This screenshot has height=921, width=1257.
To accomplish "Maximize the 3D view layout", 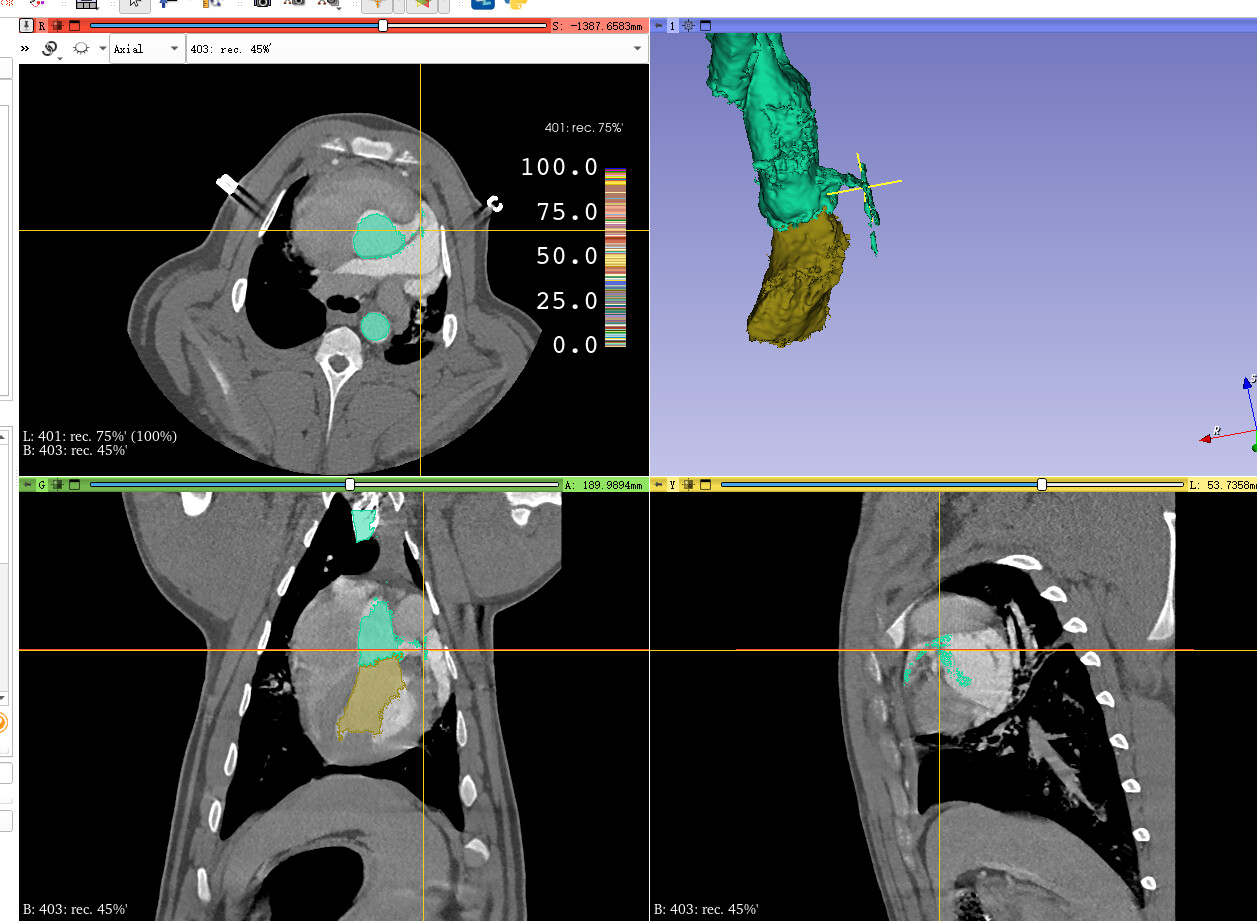I will click(705, 25).
